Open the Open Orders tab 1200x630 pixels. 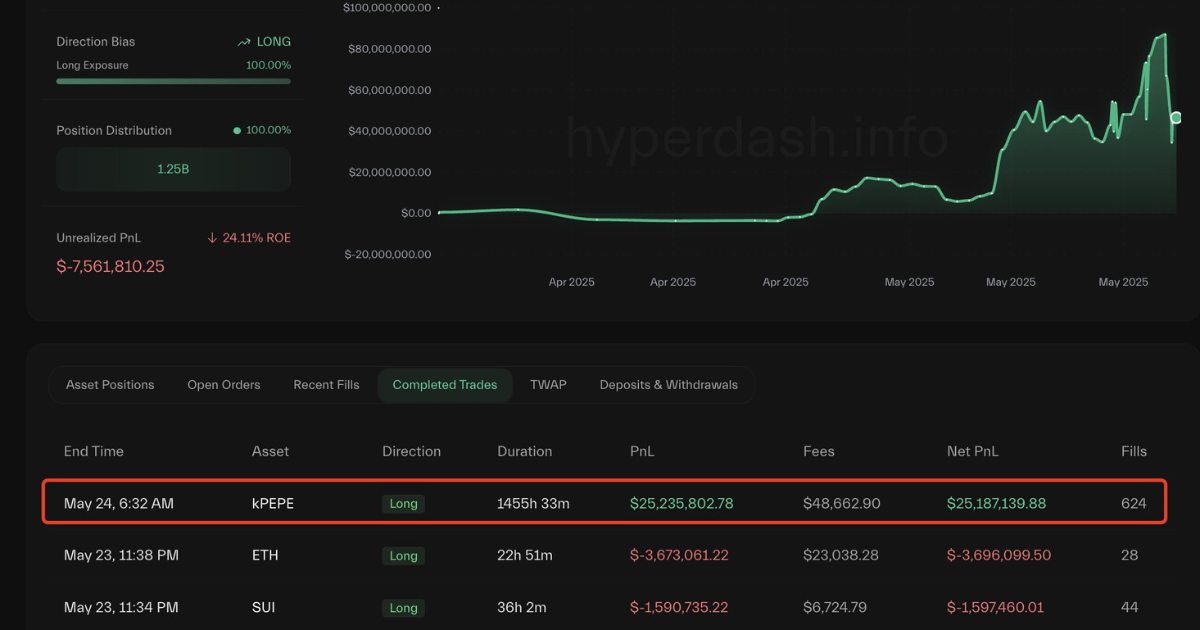tap(223, 384)
